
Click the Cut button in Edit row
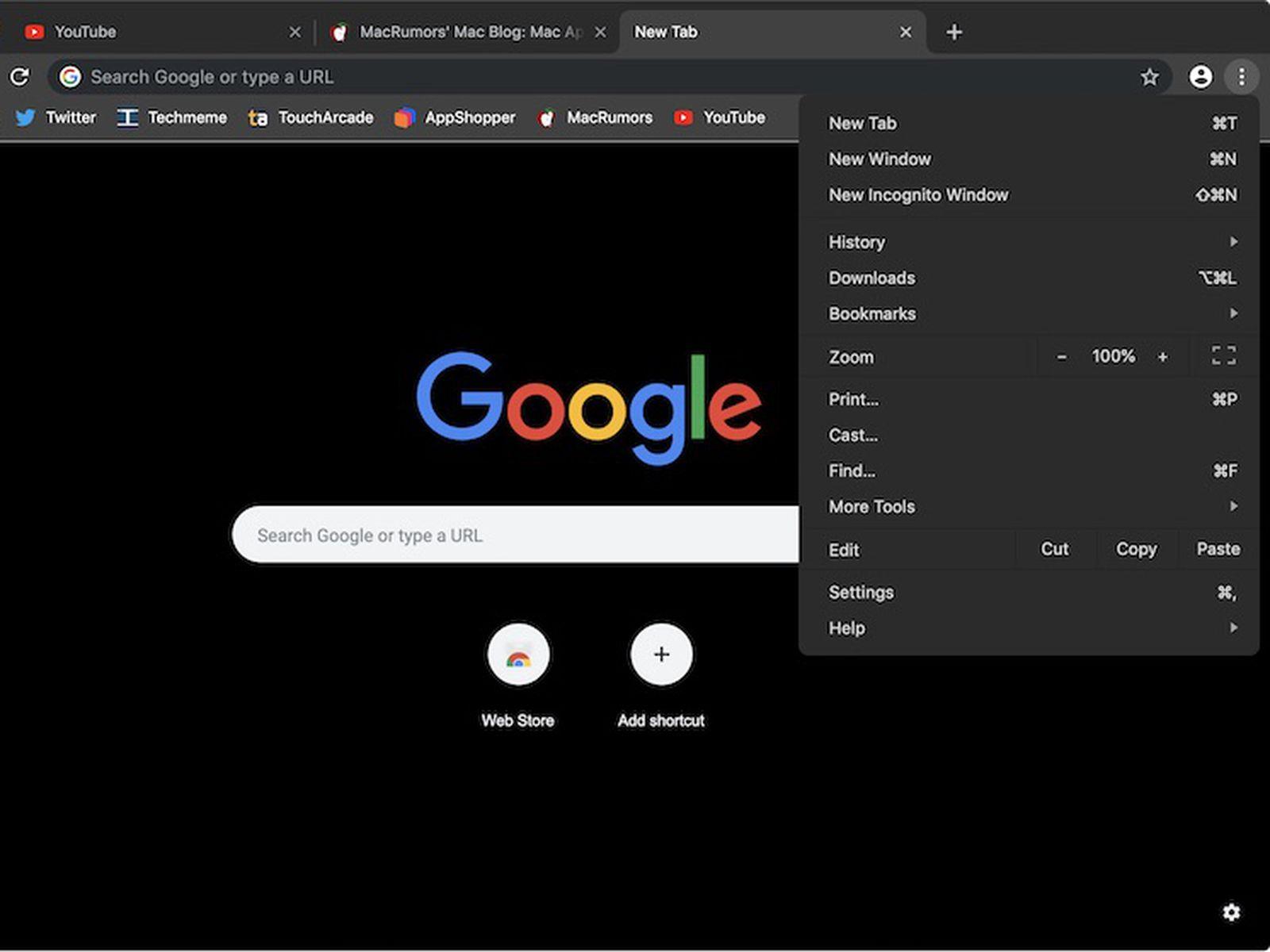click(x=1055, y=549)
